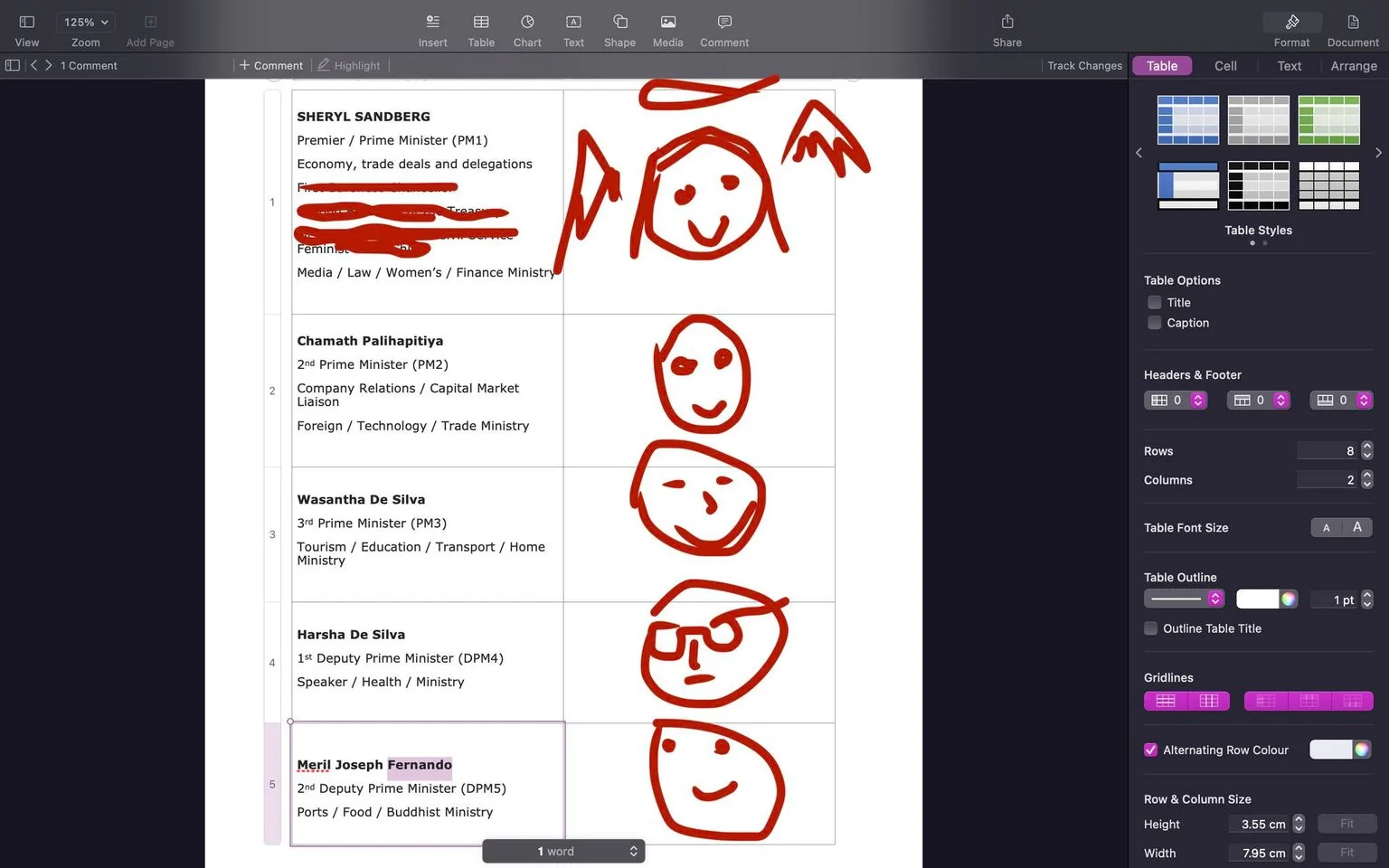Add a Chart from the toolbar
This screenshot has width=1389, height=868.
tap(527, 30)
